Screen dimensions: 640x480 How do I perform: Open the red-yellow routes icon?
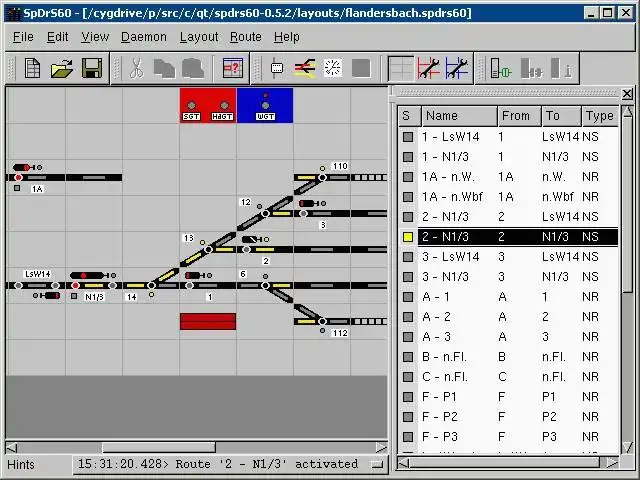305,68
